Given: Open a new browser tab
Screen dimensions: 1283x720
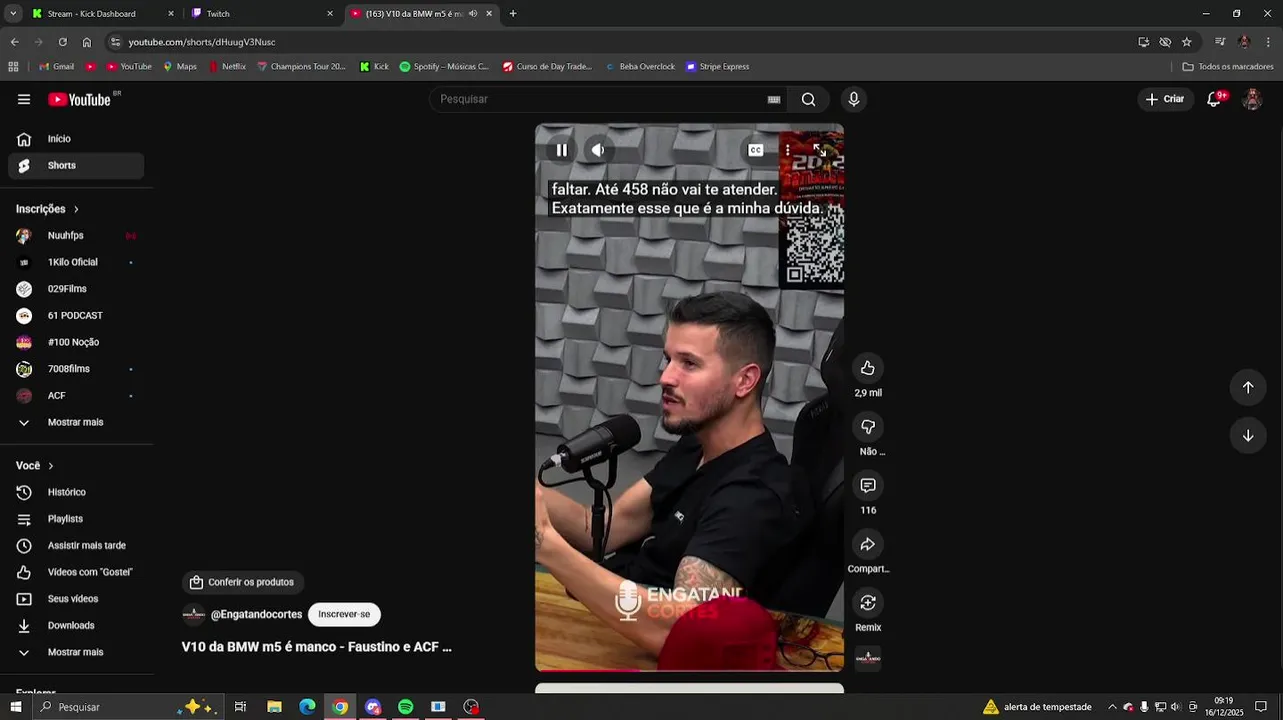Looking at the screenshot, I should pos(513,13).
